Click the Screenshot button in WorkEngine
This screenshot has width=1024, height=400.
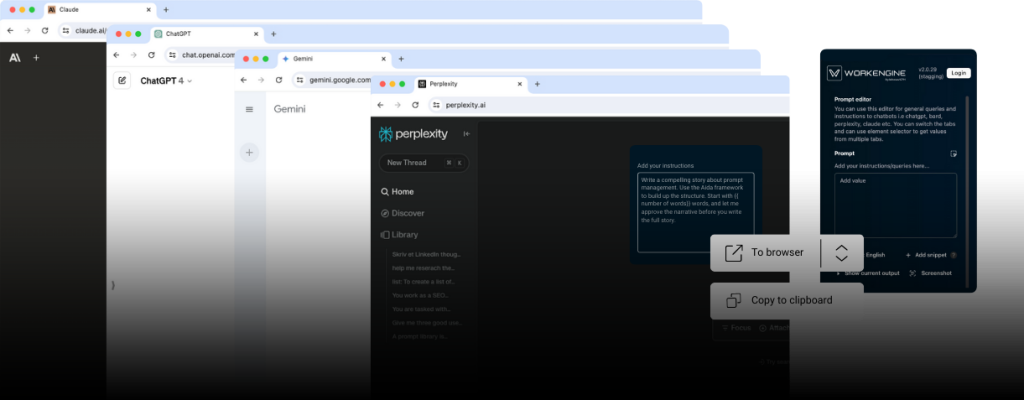[x=931, y=273]
